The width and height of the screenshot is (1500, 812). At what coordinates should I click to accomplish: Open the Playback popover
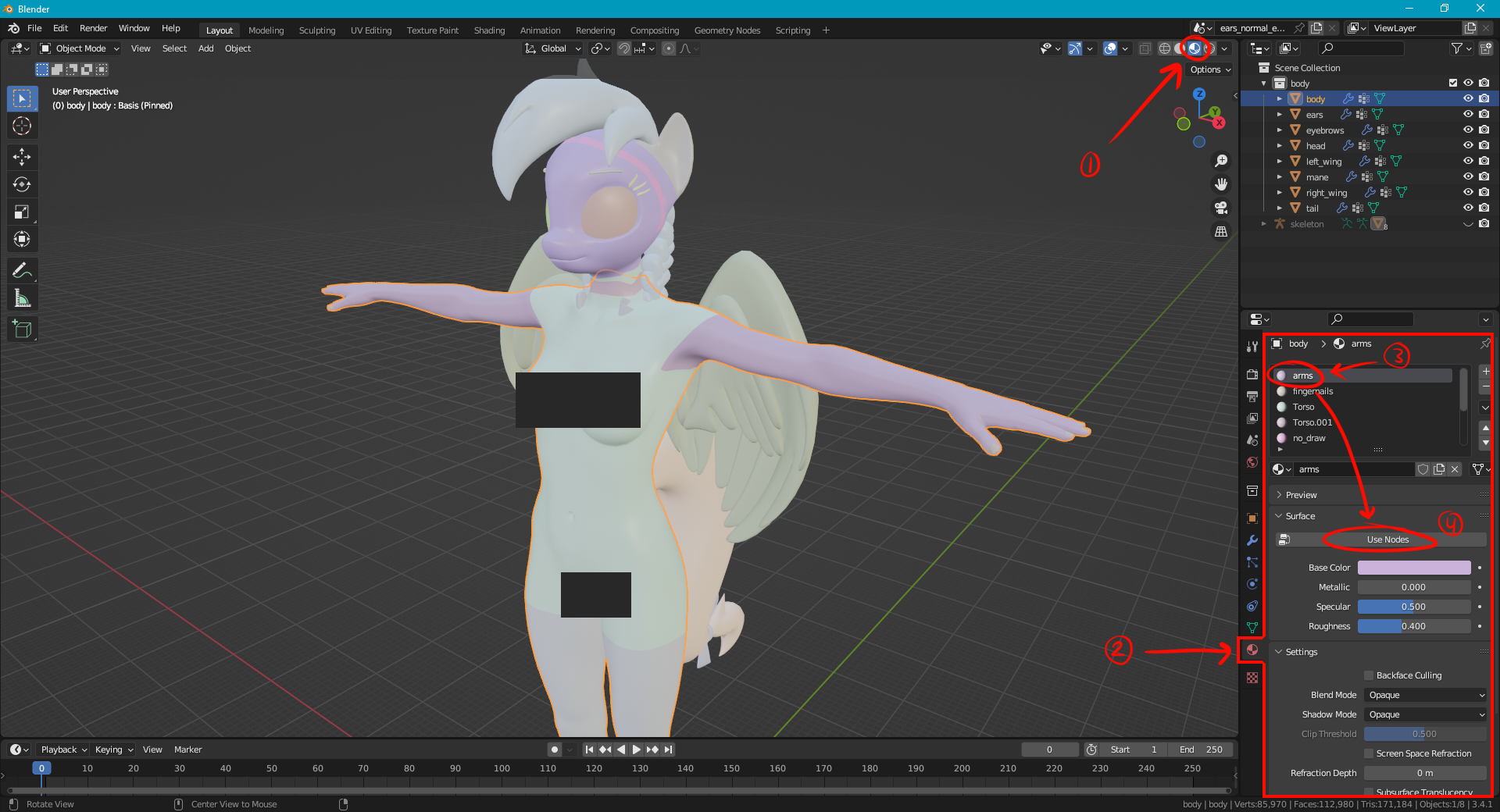click(x=63, y=750)
